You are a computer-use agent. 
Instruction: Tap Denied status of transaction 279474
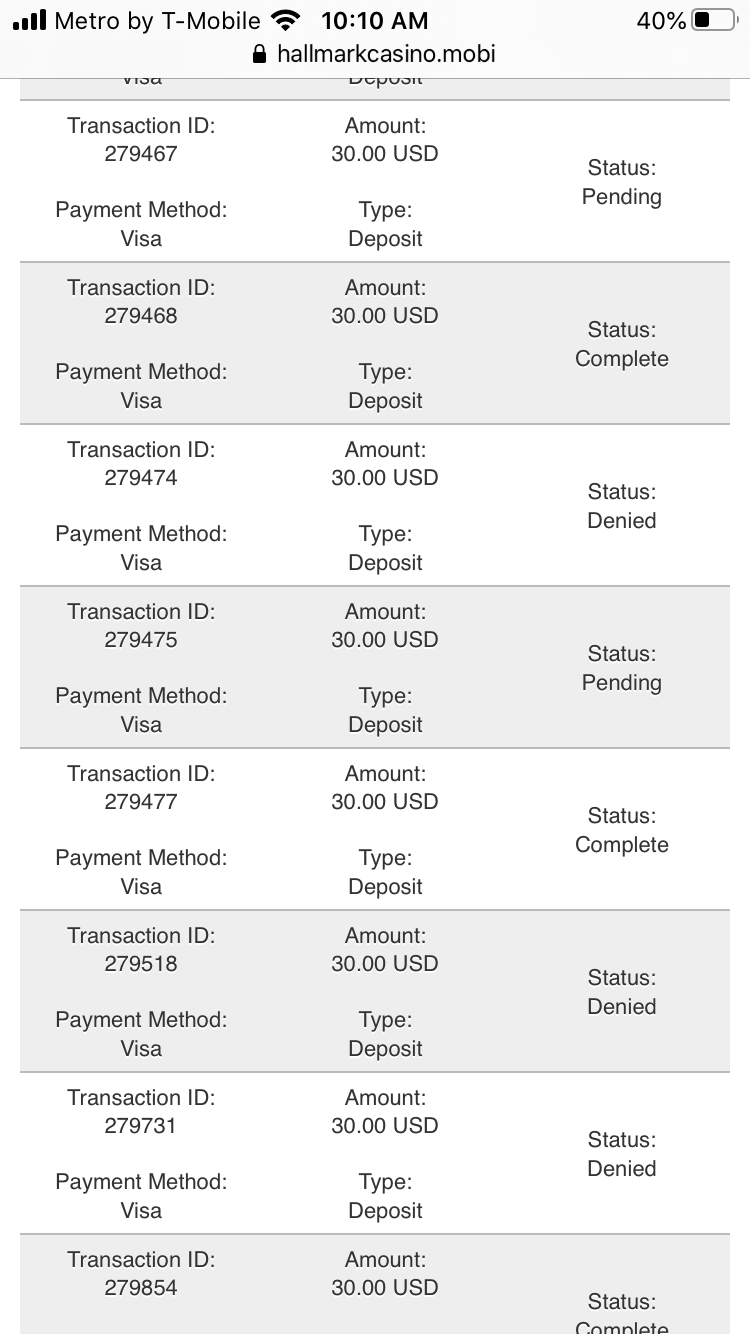622,521
